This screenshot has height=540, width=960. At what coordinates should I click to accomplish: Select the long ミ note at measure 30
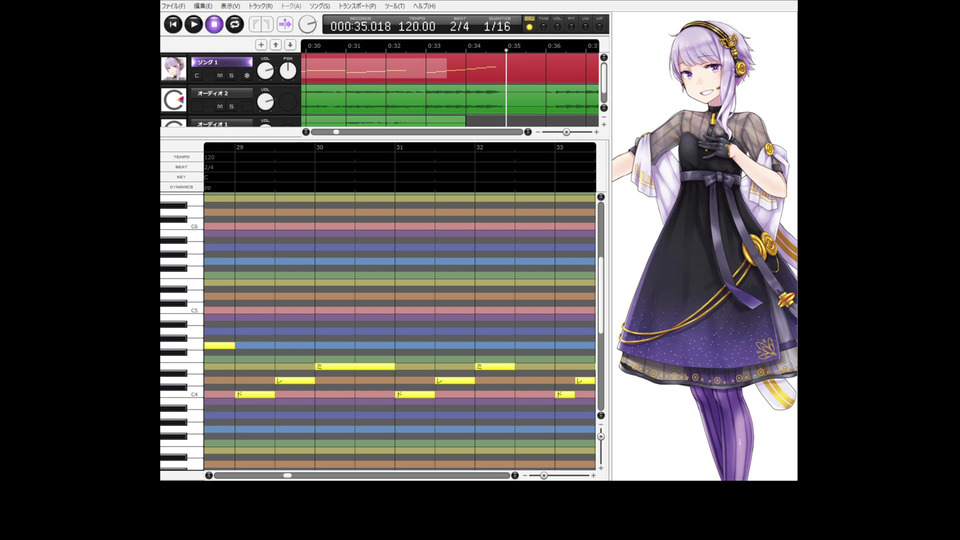click(355, 367)
